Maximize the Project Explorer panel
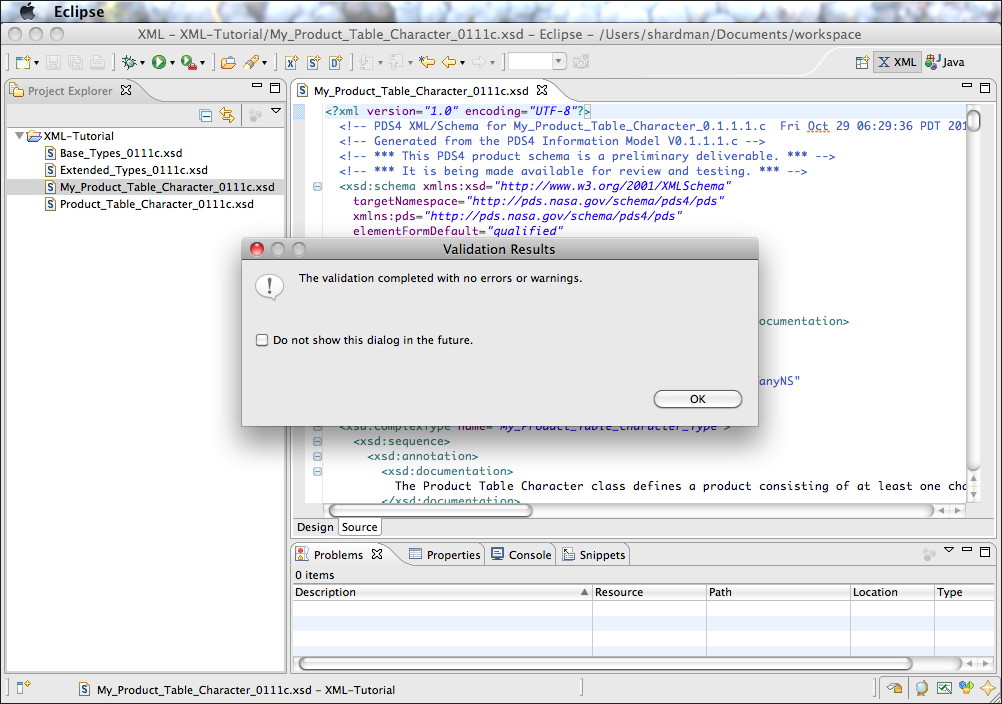 click(x=275, y=88)
